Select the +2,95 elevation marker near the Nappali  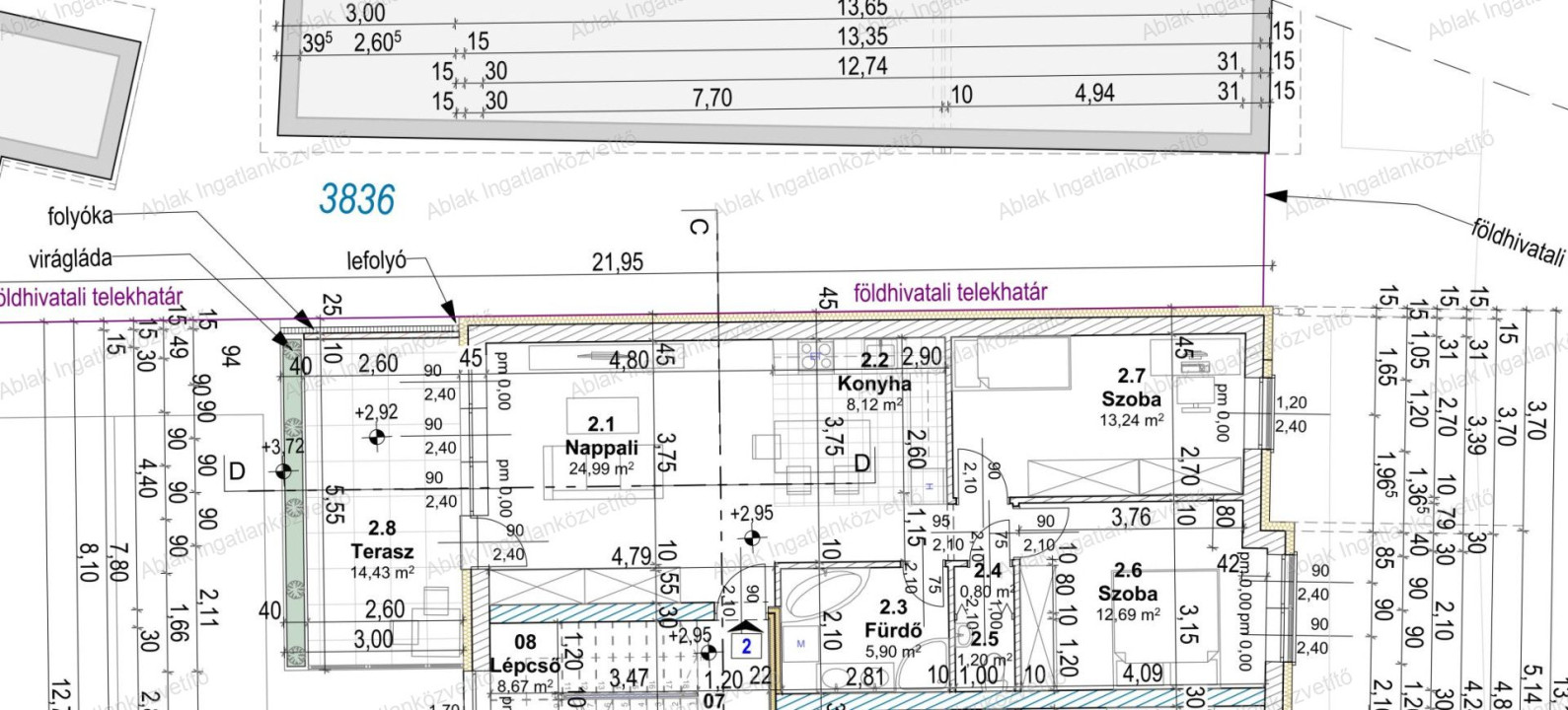tap(752, 536)
